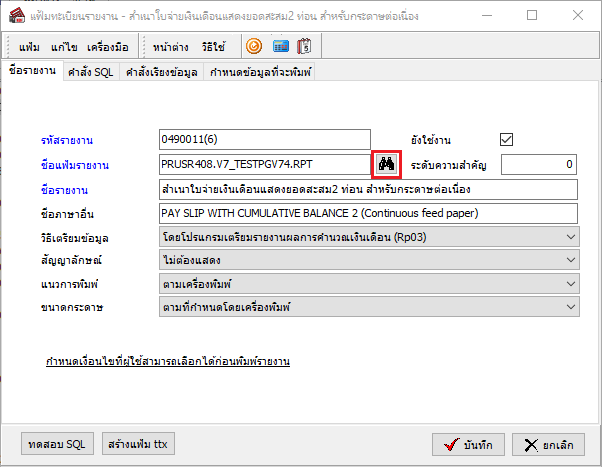Image resolution: width=602 pixels, height=467 pixels.
Task: Switch to the คำสั่งเรียงข้อมูล tab
Action: coord(162,72)
